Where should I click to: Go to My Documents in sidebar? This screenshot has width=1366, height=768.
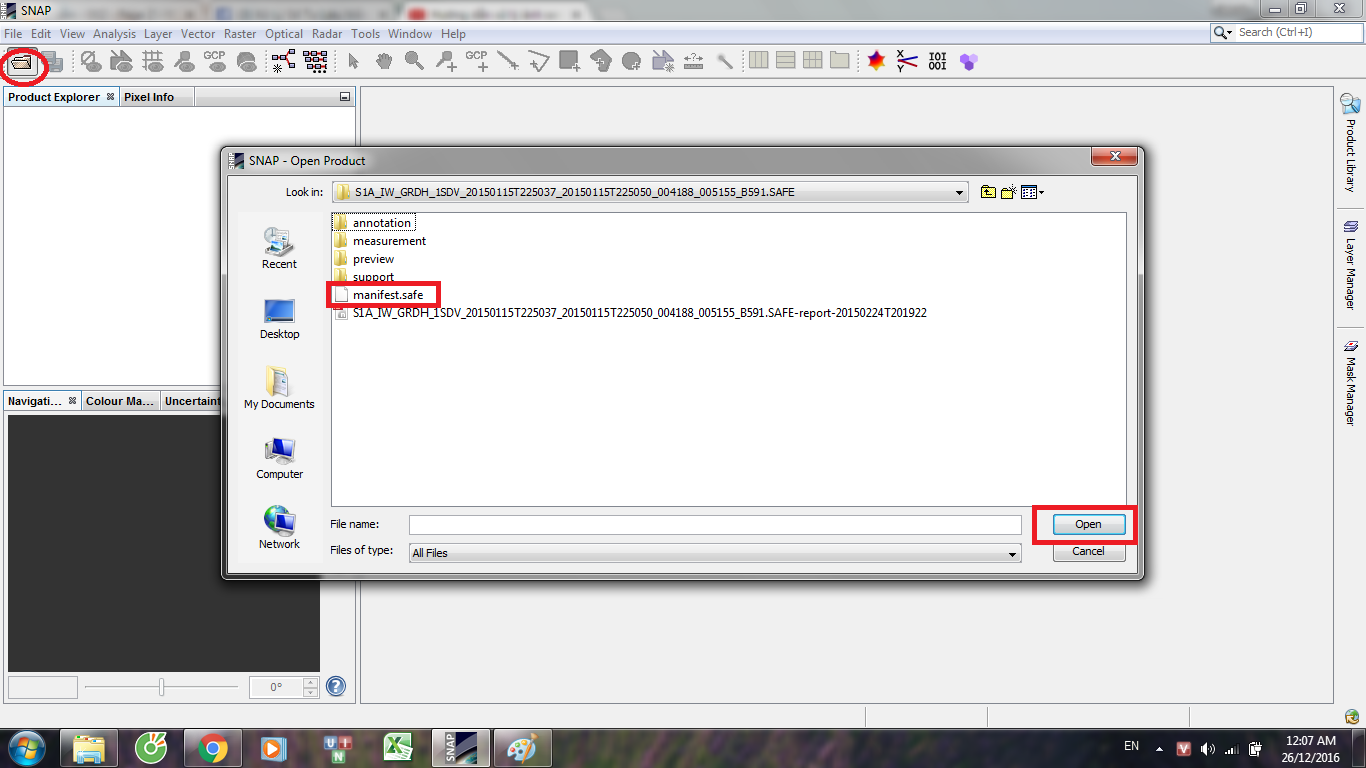[x=279, y=388]
